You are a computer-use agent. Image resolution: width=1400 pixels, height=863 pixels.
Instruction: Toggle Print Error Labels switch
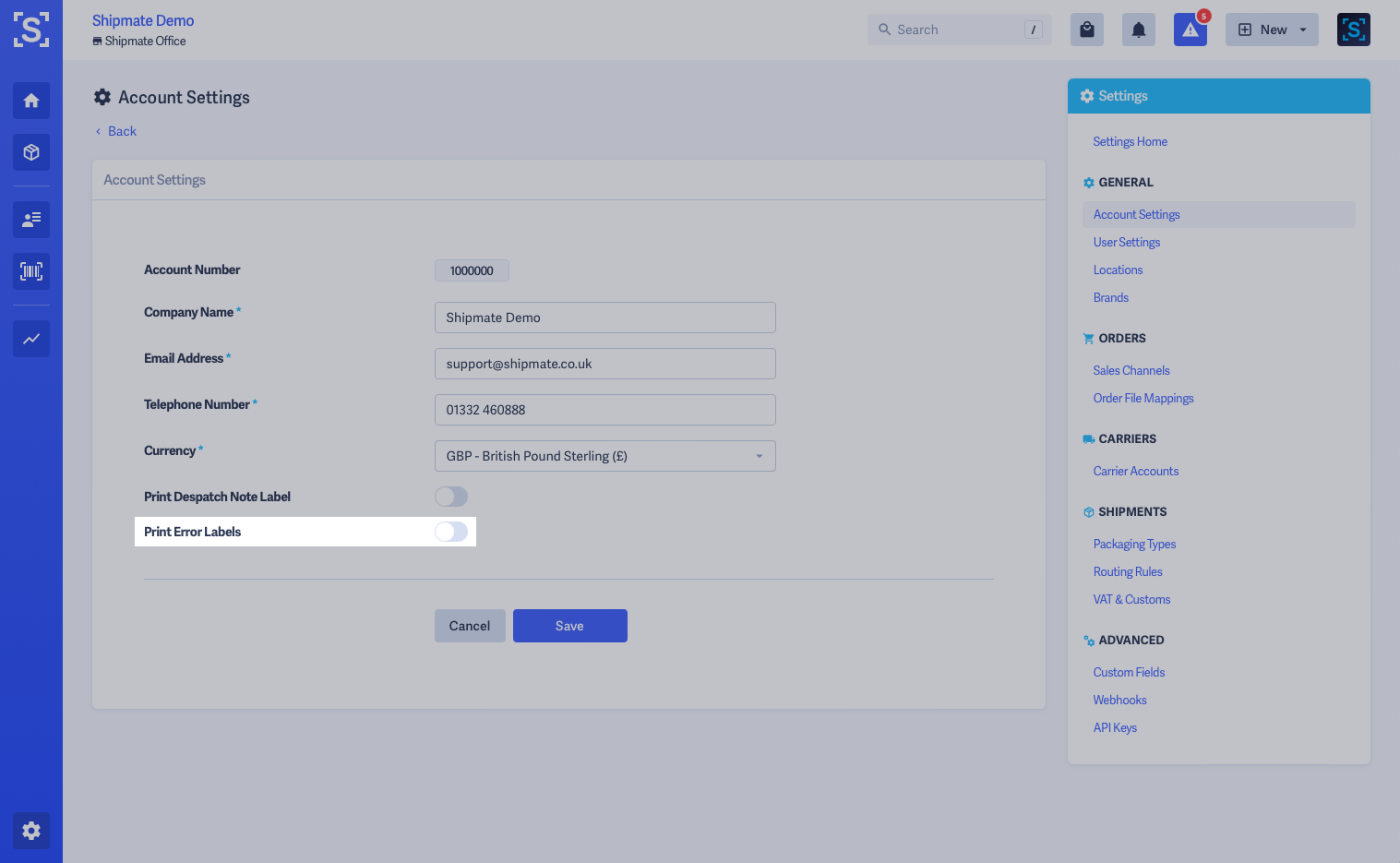click(451, 532)
